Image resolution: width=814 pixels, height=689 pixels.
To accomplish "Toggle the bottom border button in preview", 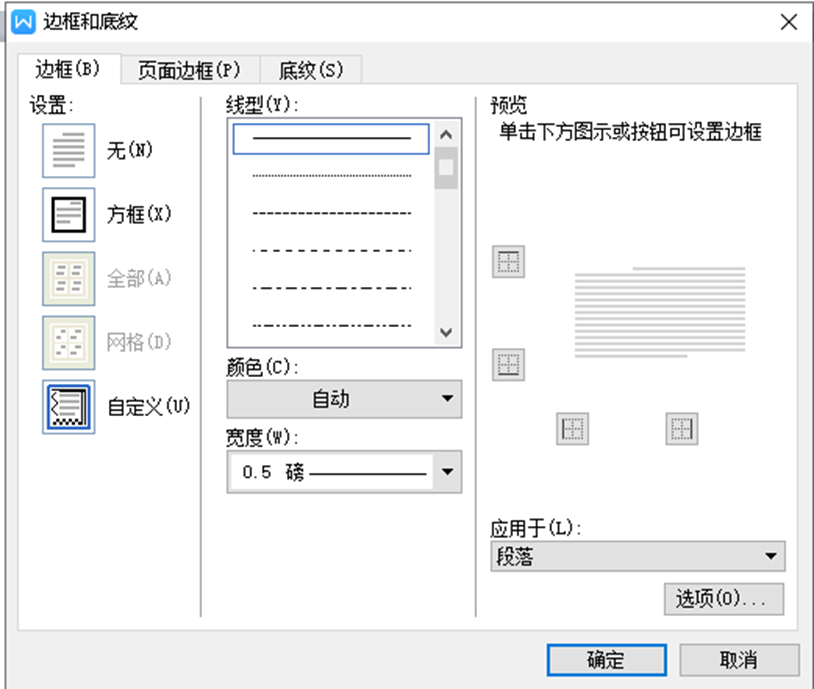I will [x=509, y=365].
